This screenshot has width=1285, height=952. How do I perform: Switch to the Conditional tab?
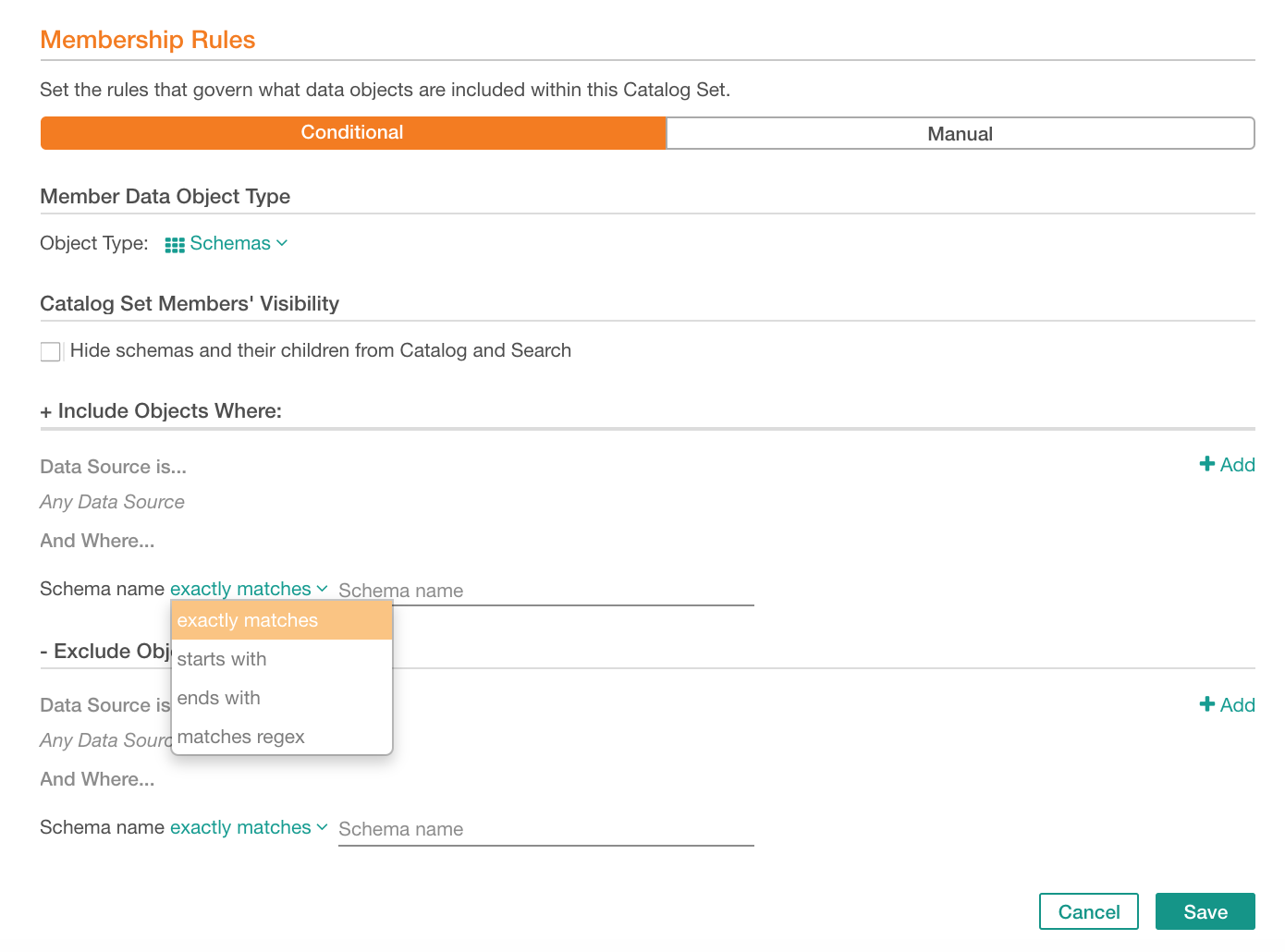point(352,133)
